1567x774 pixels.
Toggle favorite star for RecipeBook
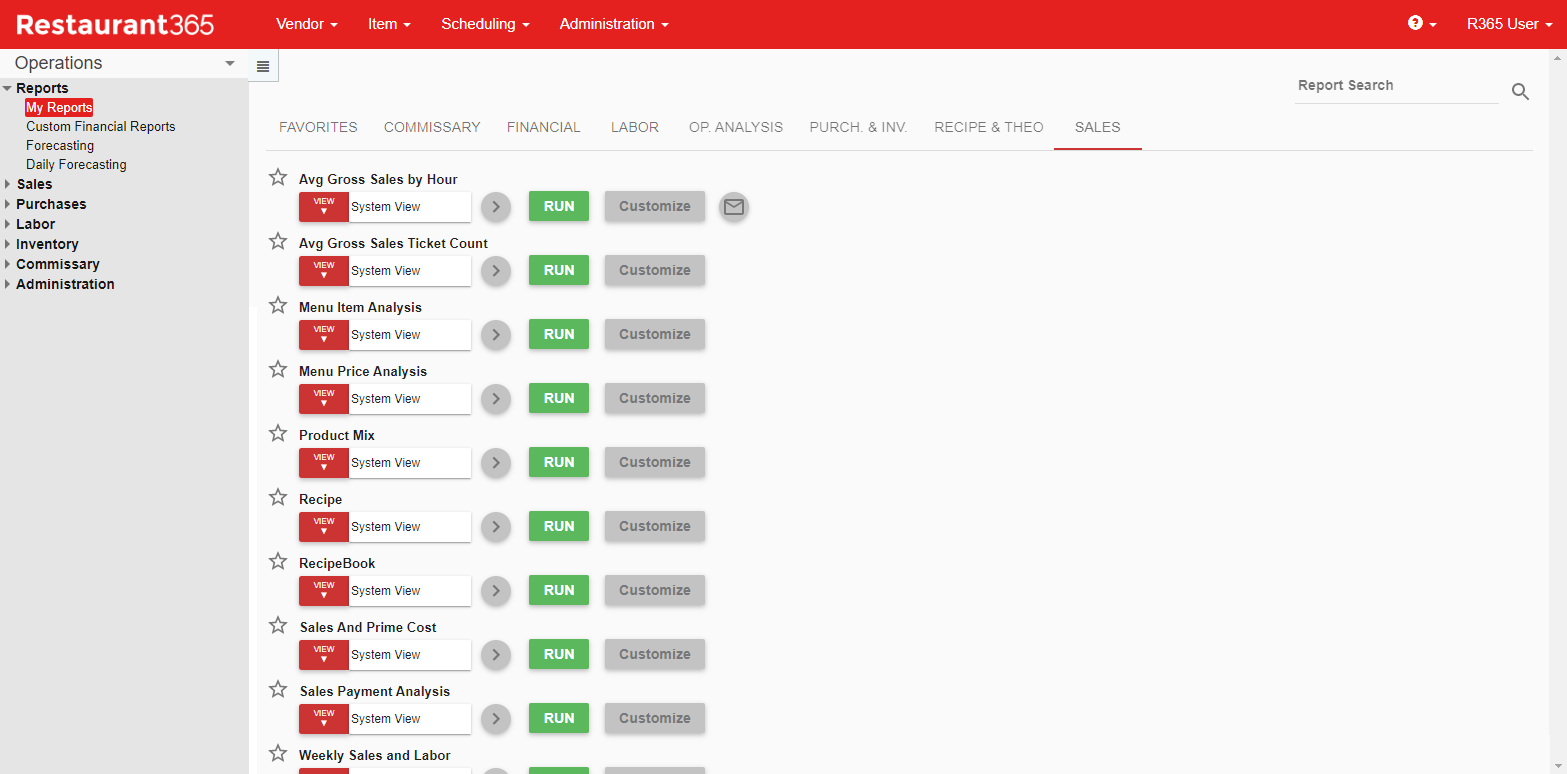pos(278,562)
